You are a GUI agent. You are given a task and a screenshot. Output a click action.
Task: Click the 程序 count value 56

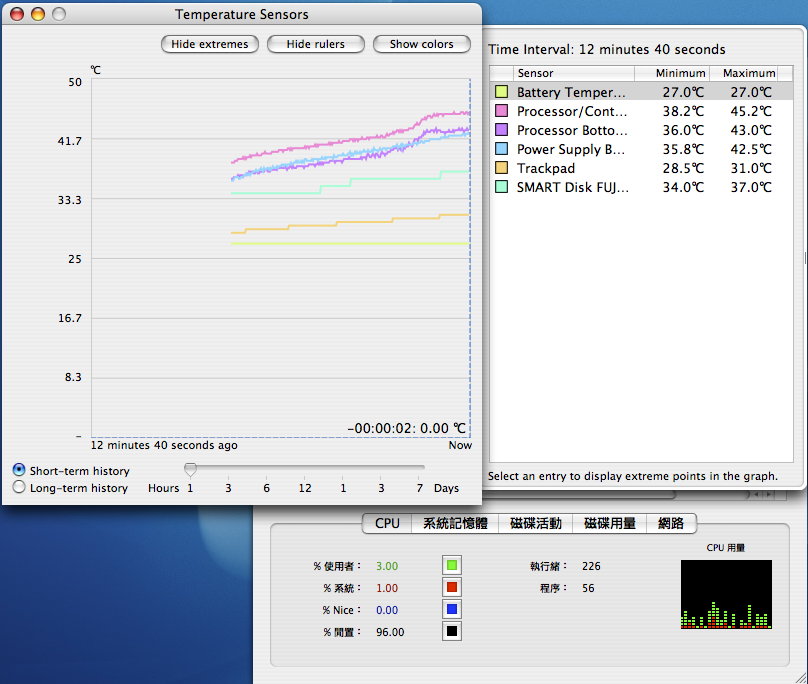tap(588, 588)
